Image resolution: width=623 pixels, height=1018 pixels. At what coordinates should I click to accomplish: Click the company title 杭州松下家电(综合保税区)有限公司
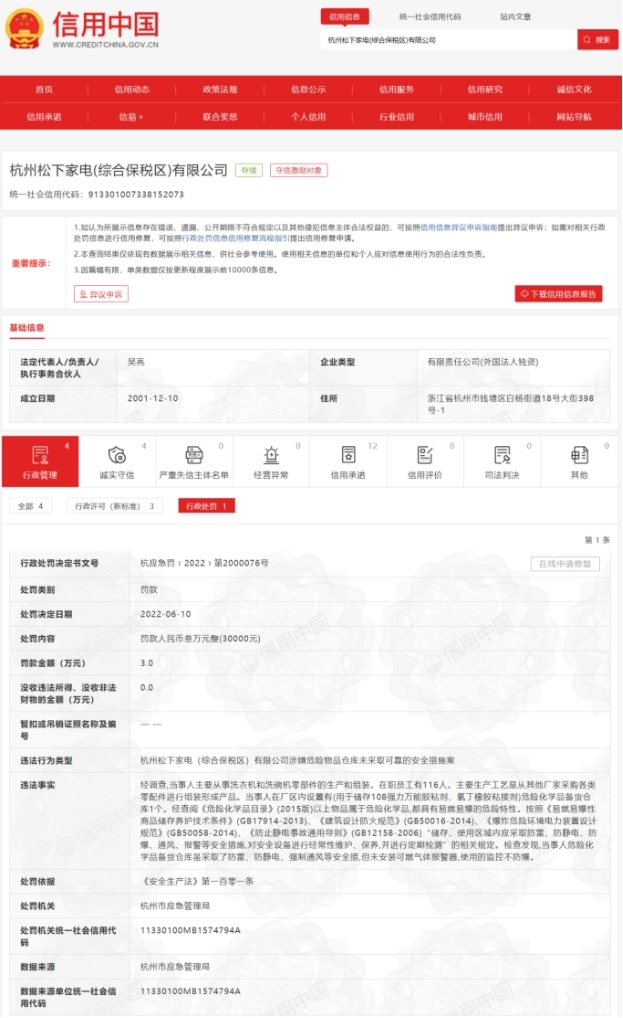[119, 170]
